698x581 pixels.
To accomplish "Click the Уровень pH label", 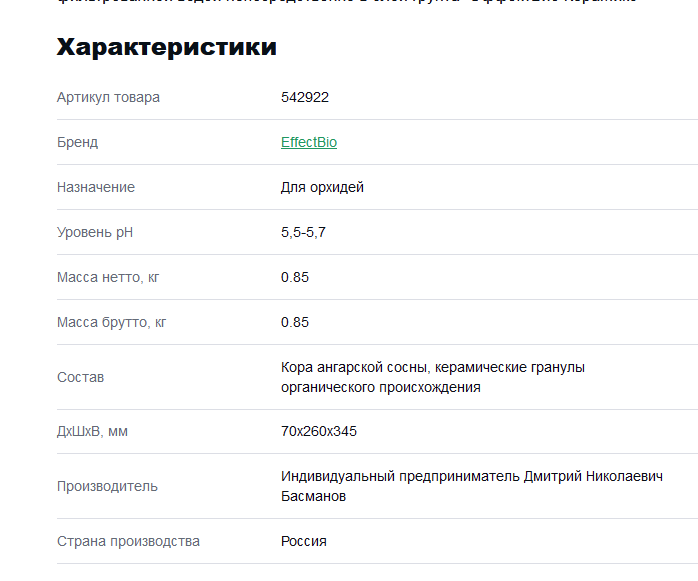I will click(95, 232).
